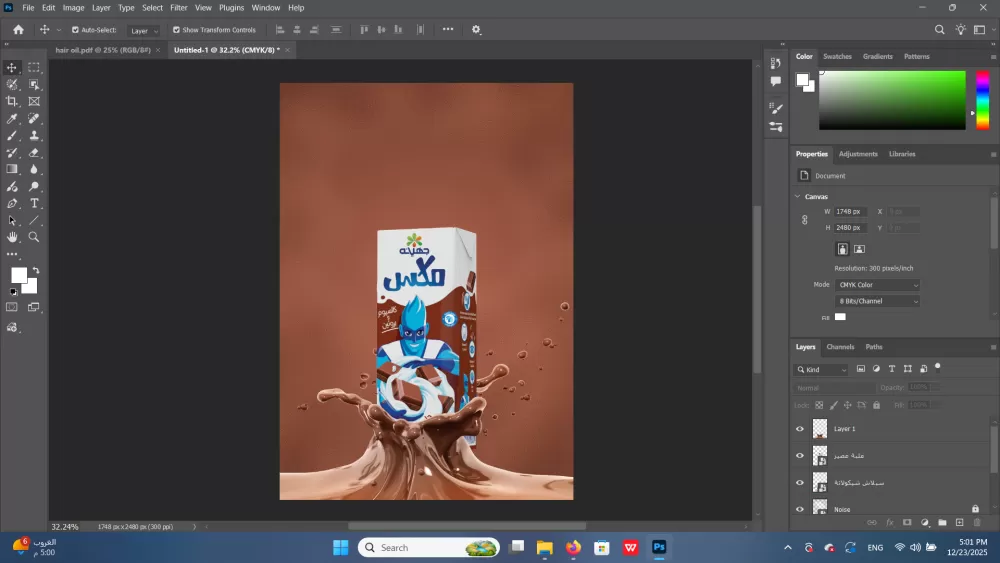
Task: Select the Rectangular Marquee tool
Action: (34, 68)
